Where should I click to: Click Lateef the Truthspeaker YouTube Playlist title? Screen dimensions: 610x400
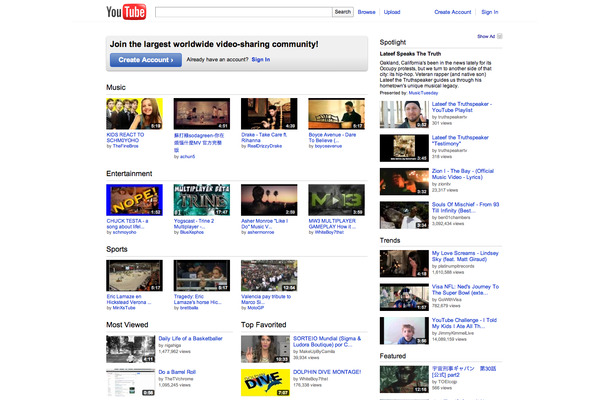tap(462, 107)
